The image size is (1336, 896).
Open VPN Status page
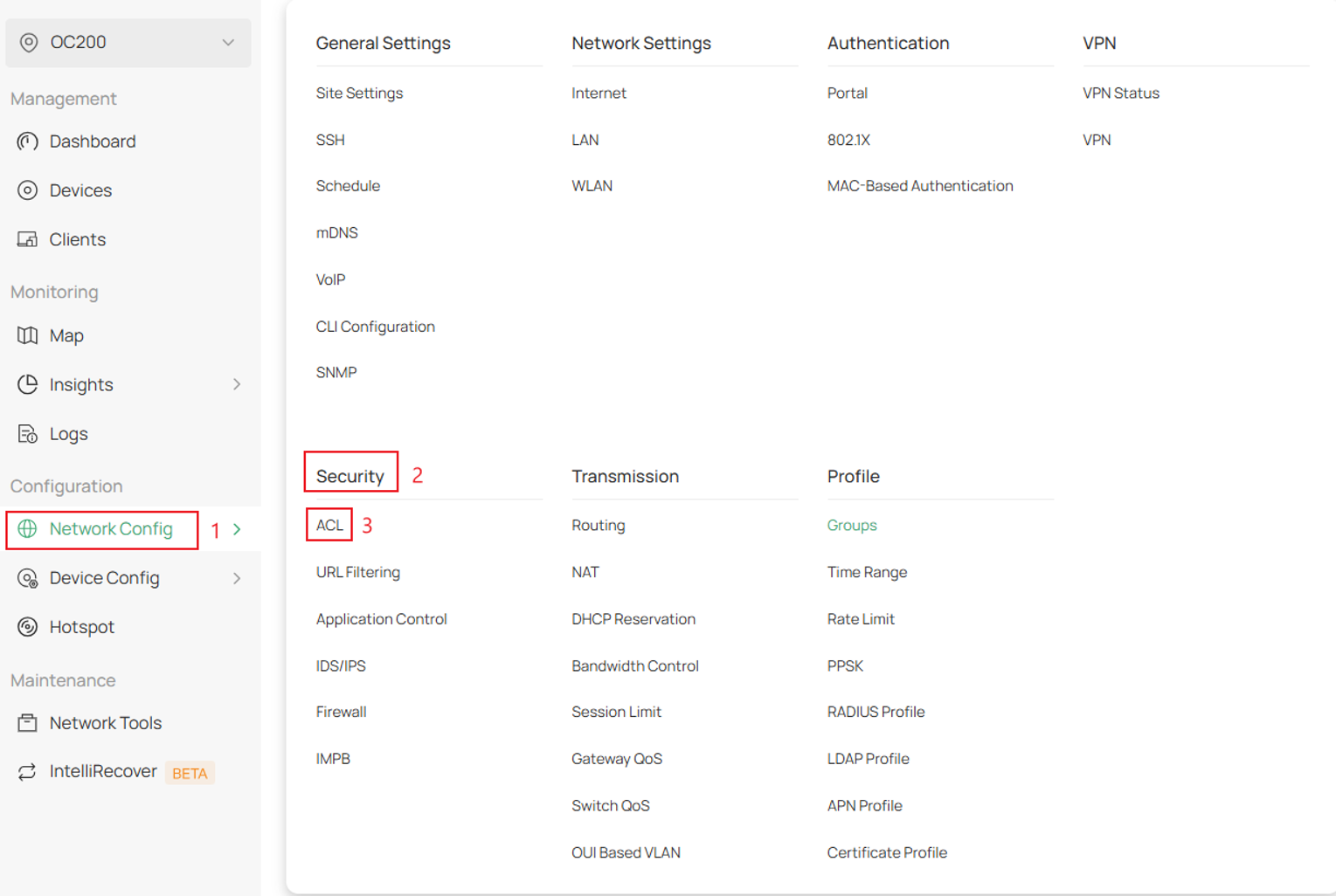click(1121, 93)
